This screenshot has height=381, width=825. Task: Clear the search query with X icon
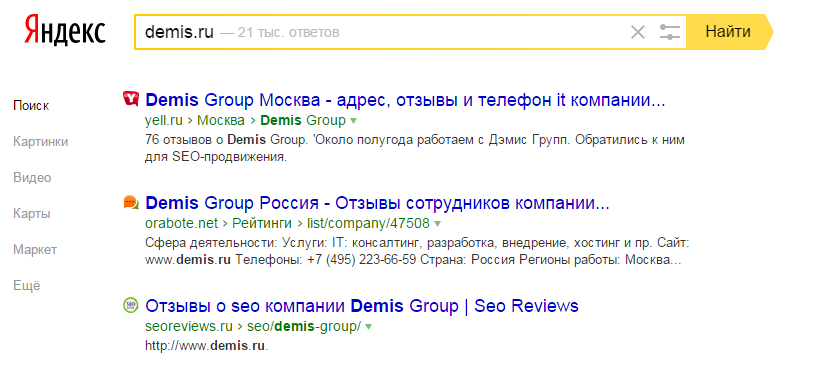coord(638,33)
